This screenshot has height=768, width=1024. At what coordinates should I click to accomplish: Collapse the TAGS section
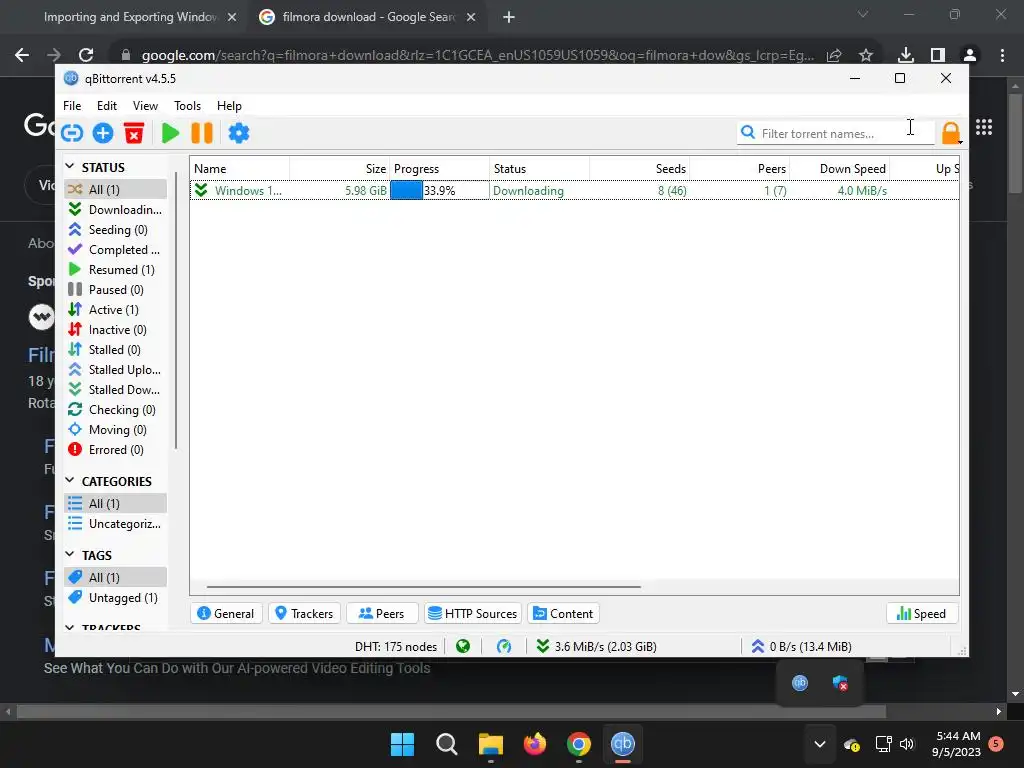70,554
